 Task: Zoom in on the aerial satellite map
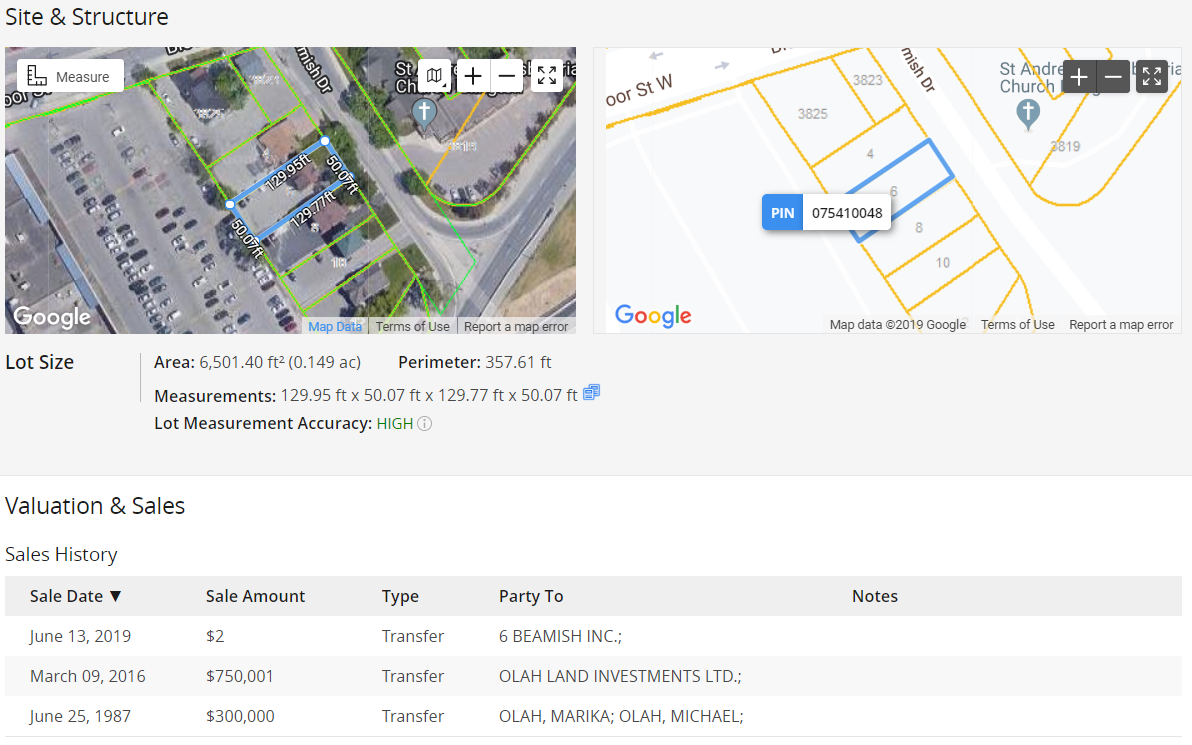(473, 76)
